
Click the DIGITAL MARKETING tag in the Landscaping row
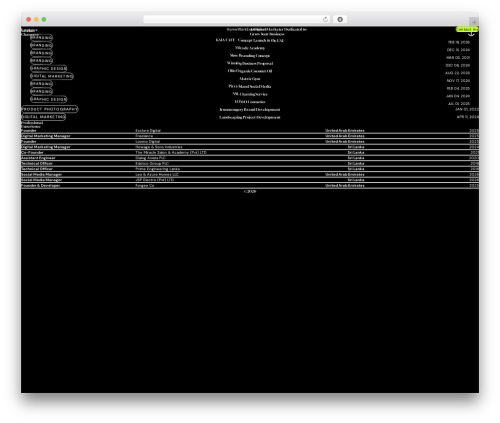[x=43, y=117]
